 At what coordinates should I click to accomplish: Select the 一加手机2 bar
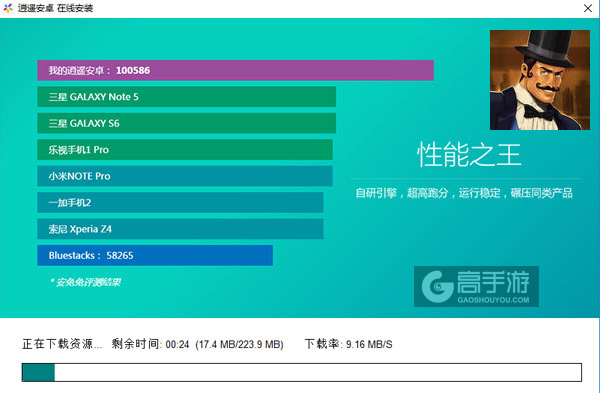[x=180, y=202]
